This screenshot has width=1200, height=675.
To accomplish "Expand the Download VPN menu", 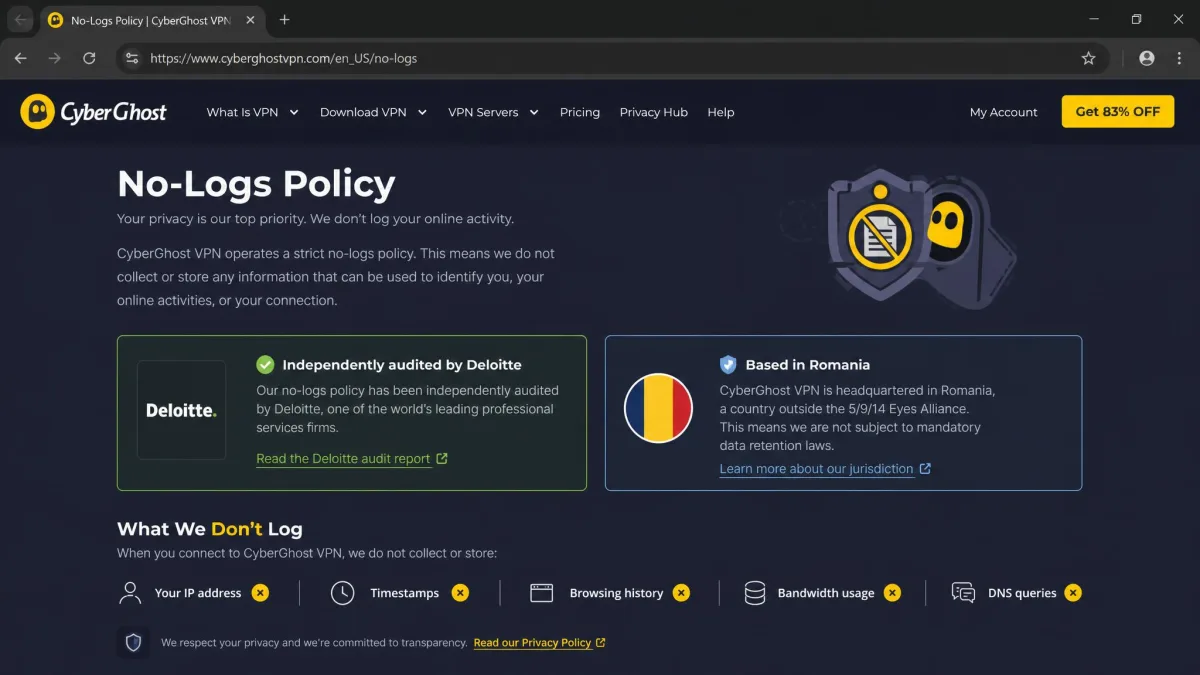I will click(x=374, y=112).
